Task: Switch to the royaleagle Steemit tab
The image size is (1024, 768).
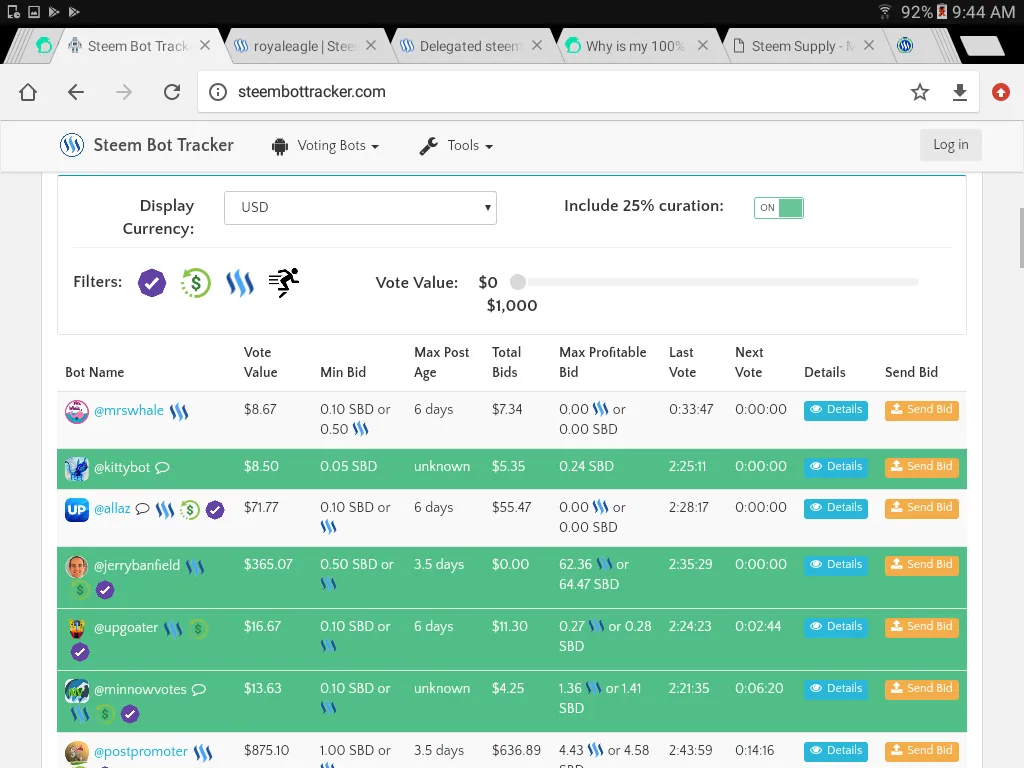Action: (305, 46)
